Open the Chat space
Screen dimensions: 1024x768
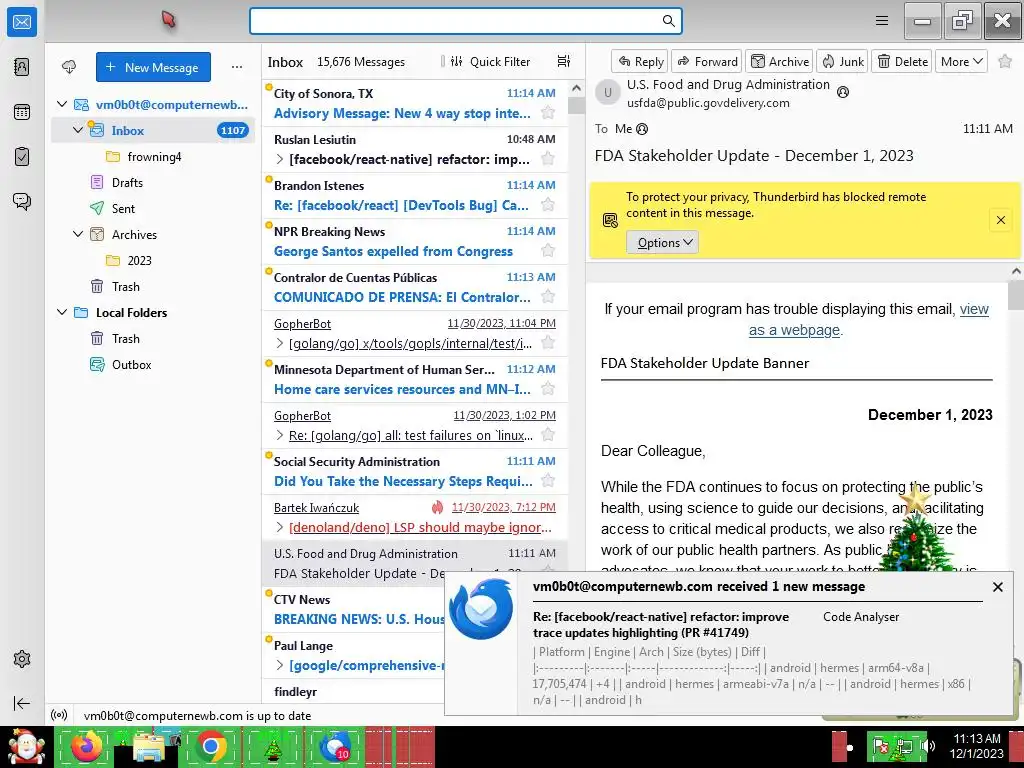(22, 201)
